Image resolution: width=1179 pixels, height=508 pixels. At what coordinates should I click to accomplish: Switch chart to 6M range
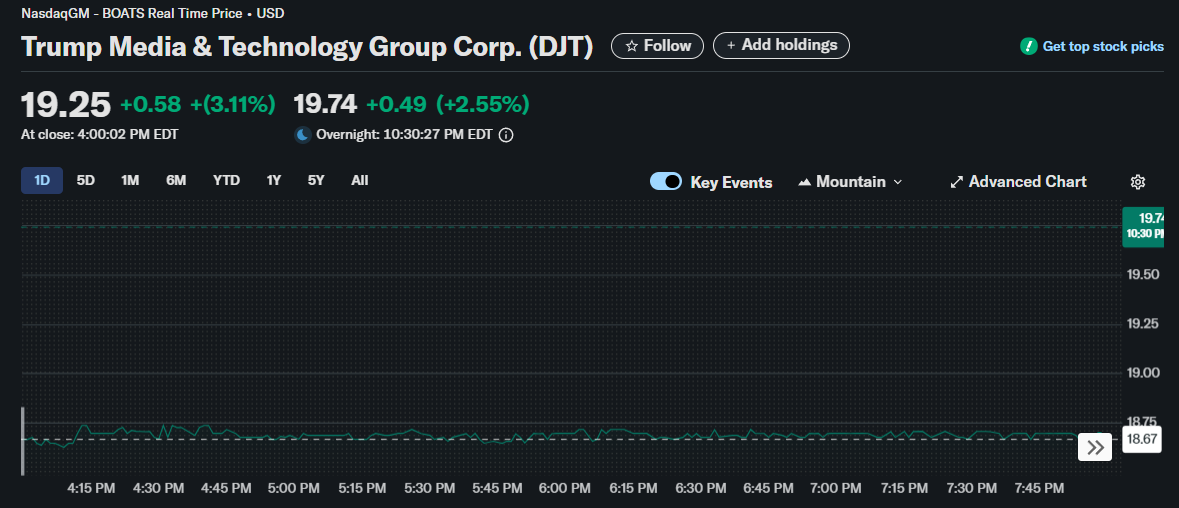176,180
